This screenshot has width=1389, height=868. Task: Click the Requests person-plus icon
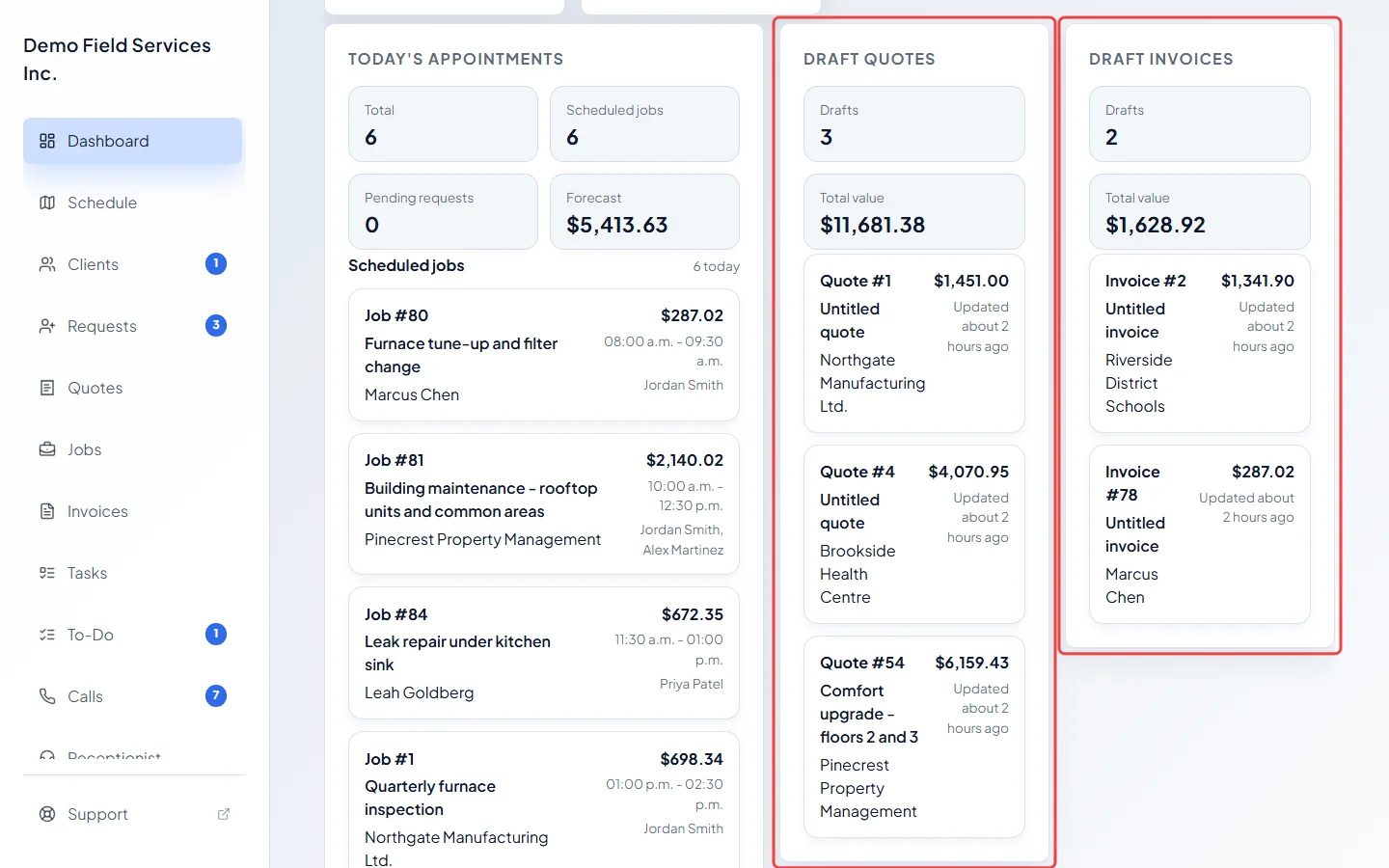click(x=47, y=326)
